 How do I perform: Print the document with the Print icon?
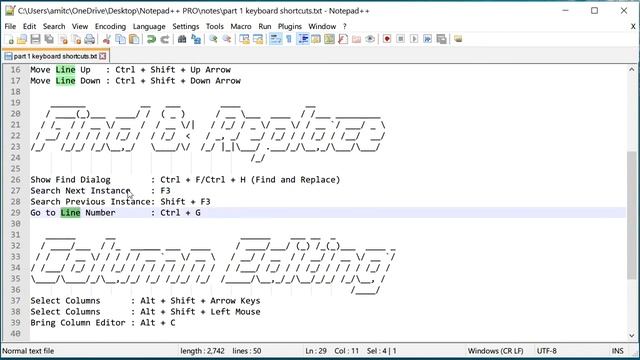click(x=90, y=39)
